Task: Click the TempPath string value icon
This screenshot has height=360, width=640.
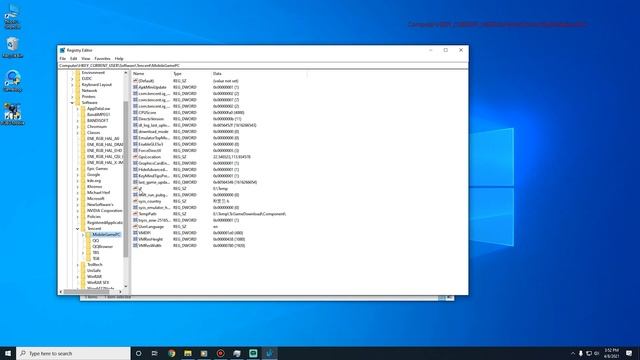Action: [x=136, y=214]
